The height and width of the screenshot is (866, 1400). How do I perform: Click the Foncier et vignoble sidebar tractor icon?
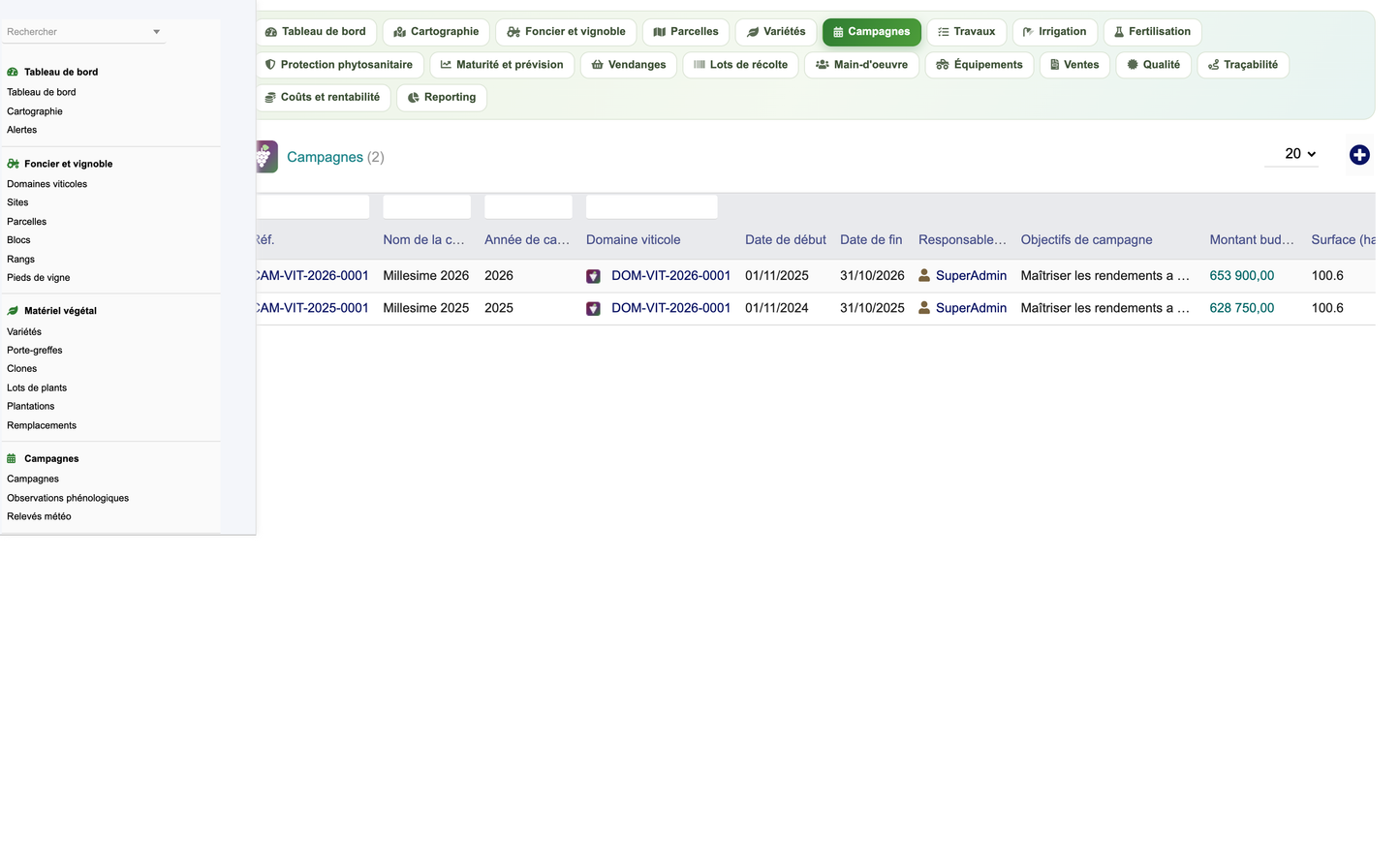point(13,164)
